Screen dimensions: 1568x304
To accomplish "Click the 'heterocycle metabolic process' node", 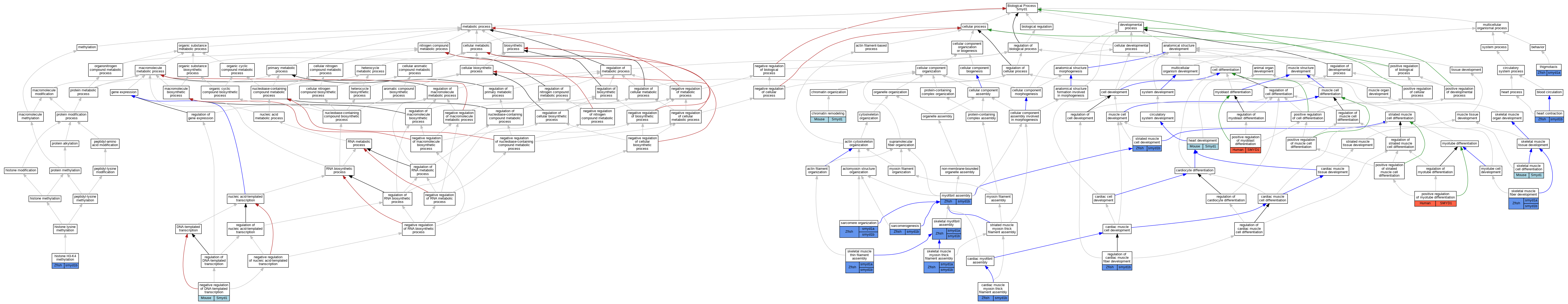I will (x=370, y=70).
